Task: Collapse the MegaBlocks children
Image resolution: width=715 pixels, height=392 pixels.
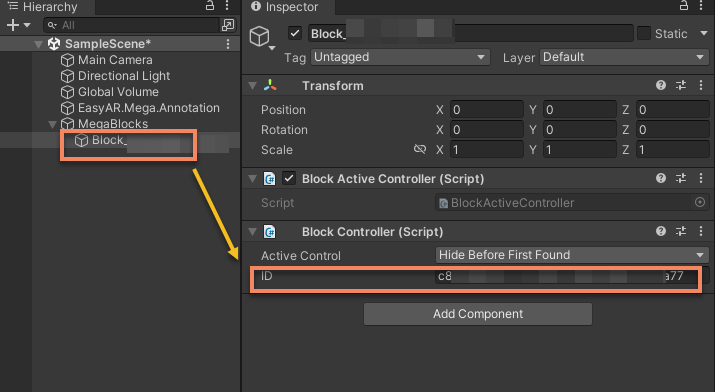Action: pos(52,124)
